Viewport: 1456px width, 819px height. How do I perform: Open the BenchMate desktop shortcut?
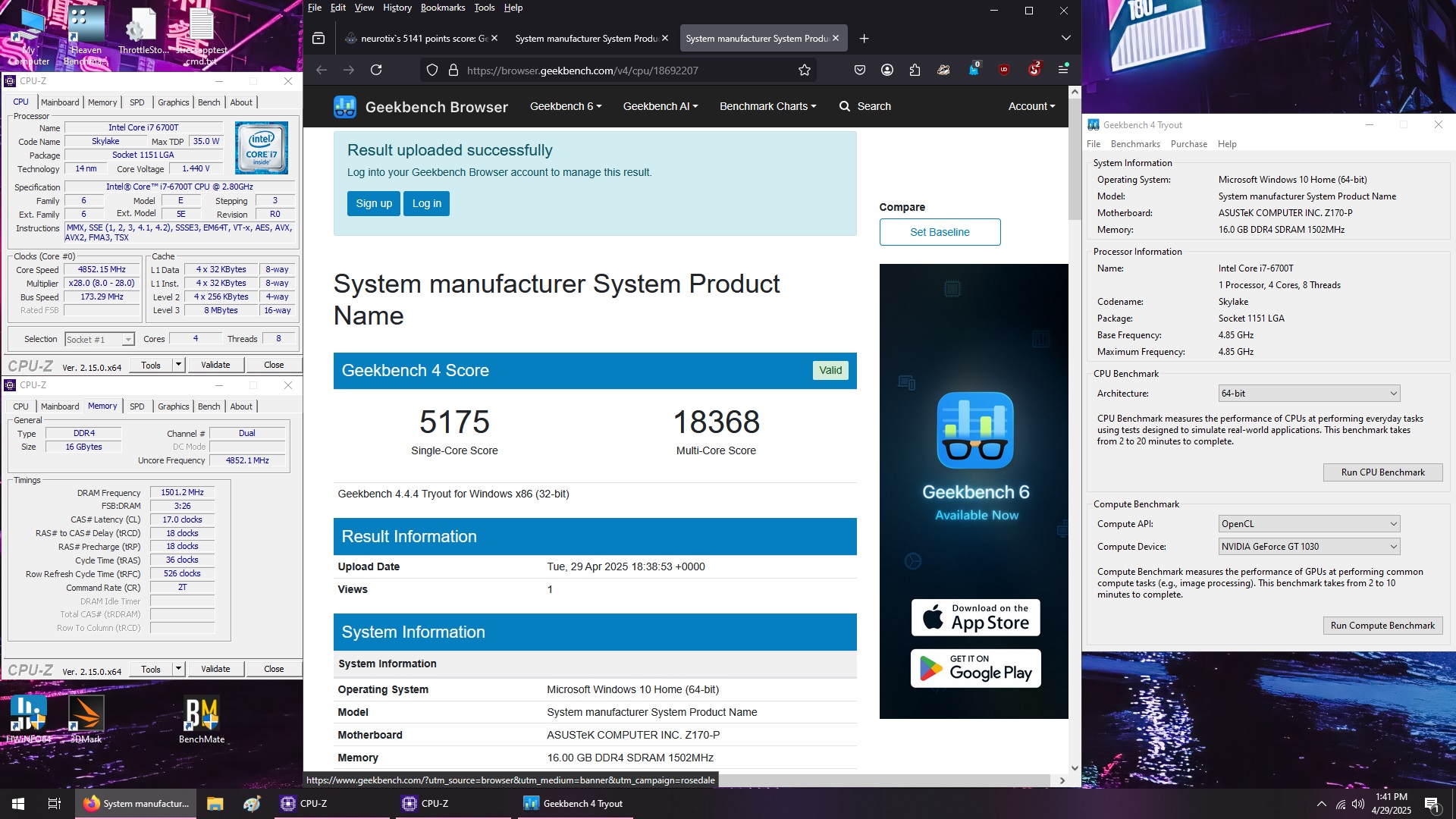tap(202, 719)
